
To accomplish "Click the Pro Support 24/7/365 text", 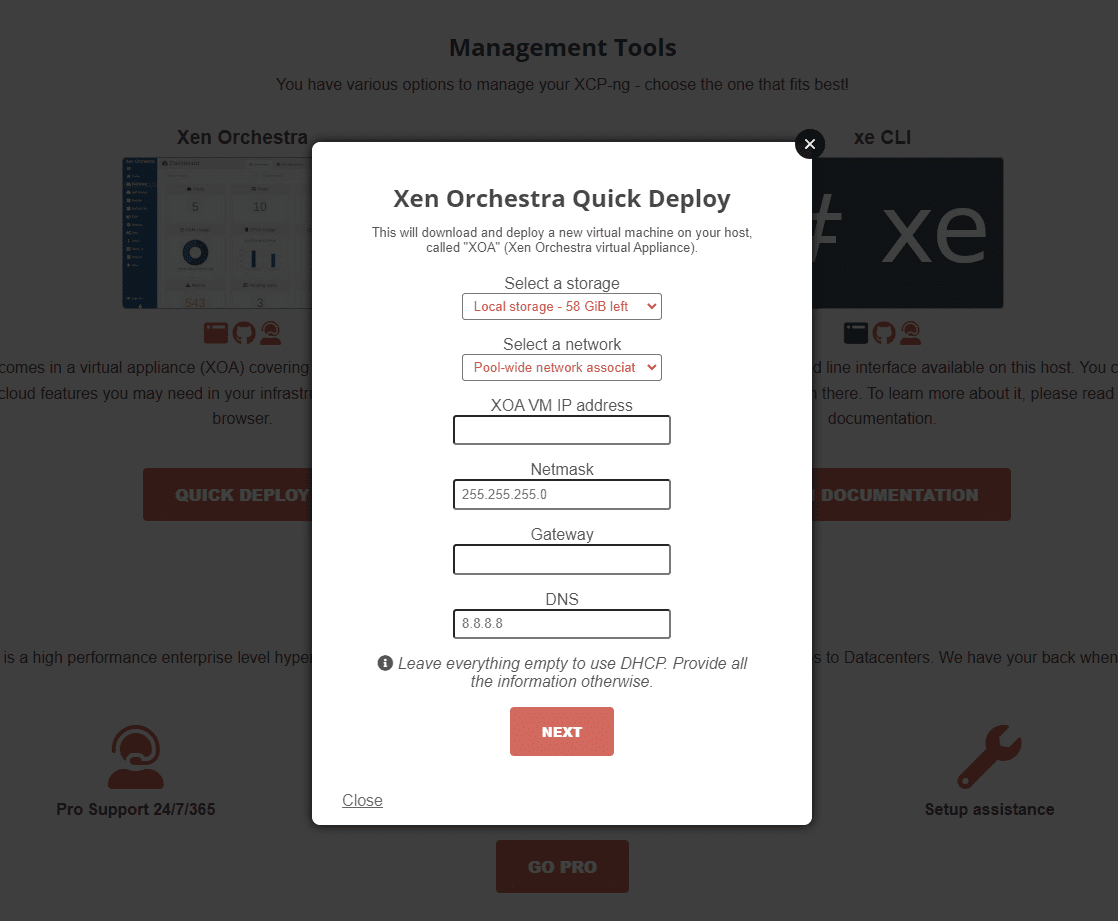I will click(135, 809).
